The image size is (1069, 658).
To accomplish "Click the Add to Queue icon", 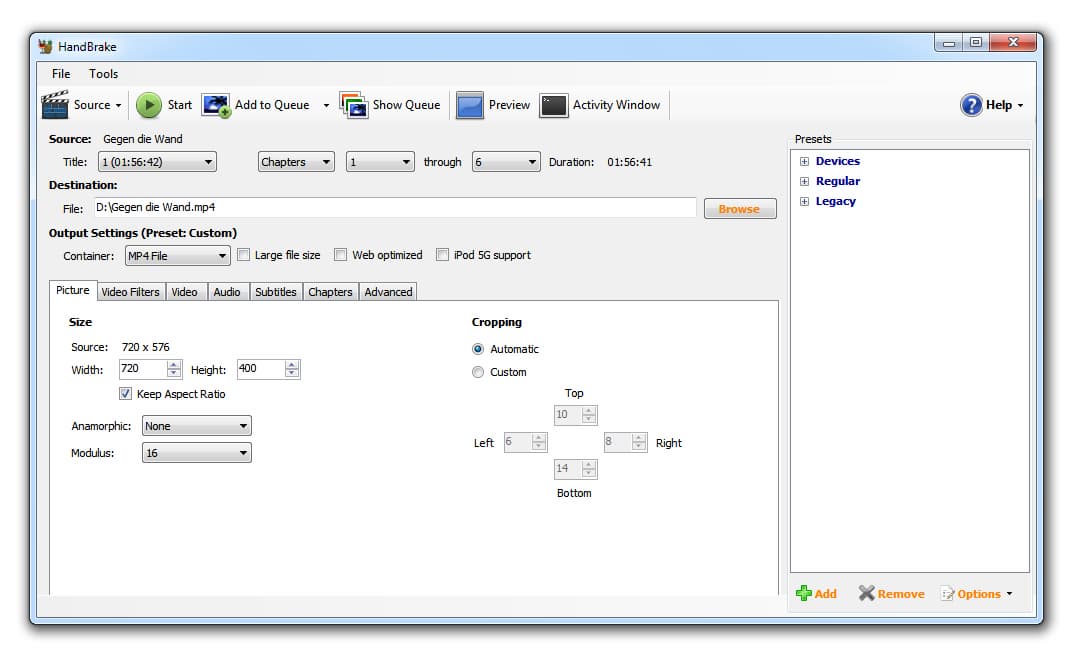I will click(216, 105).
